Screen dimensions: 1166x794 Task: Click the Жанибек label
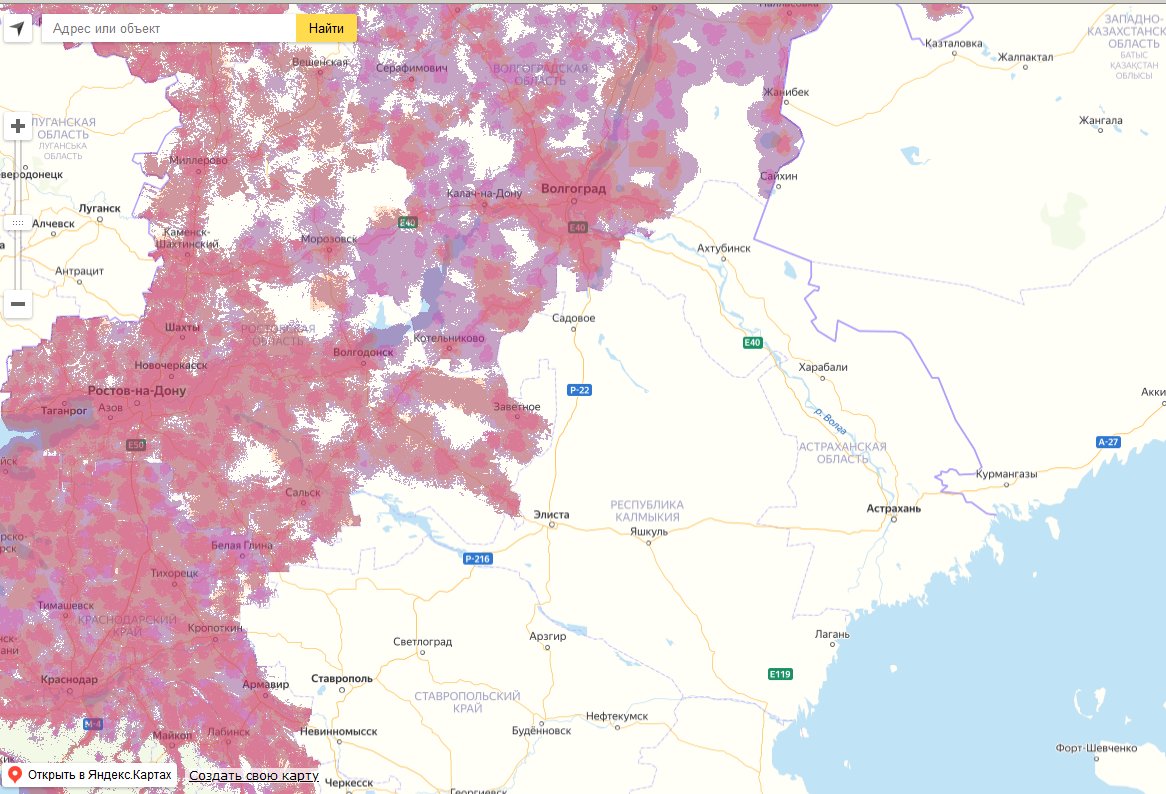(x=786, y=92)
